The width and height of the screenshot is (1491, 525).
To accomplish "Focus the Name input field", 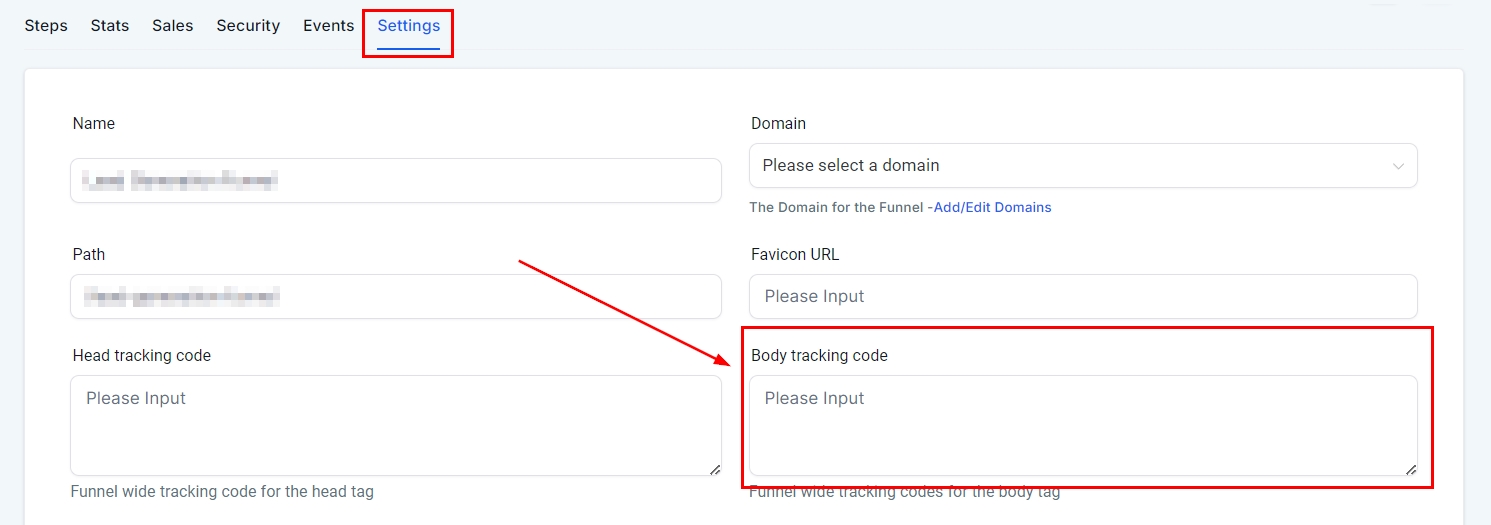I will pos(395,181).
